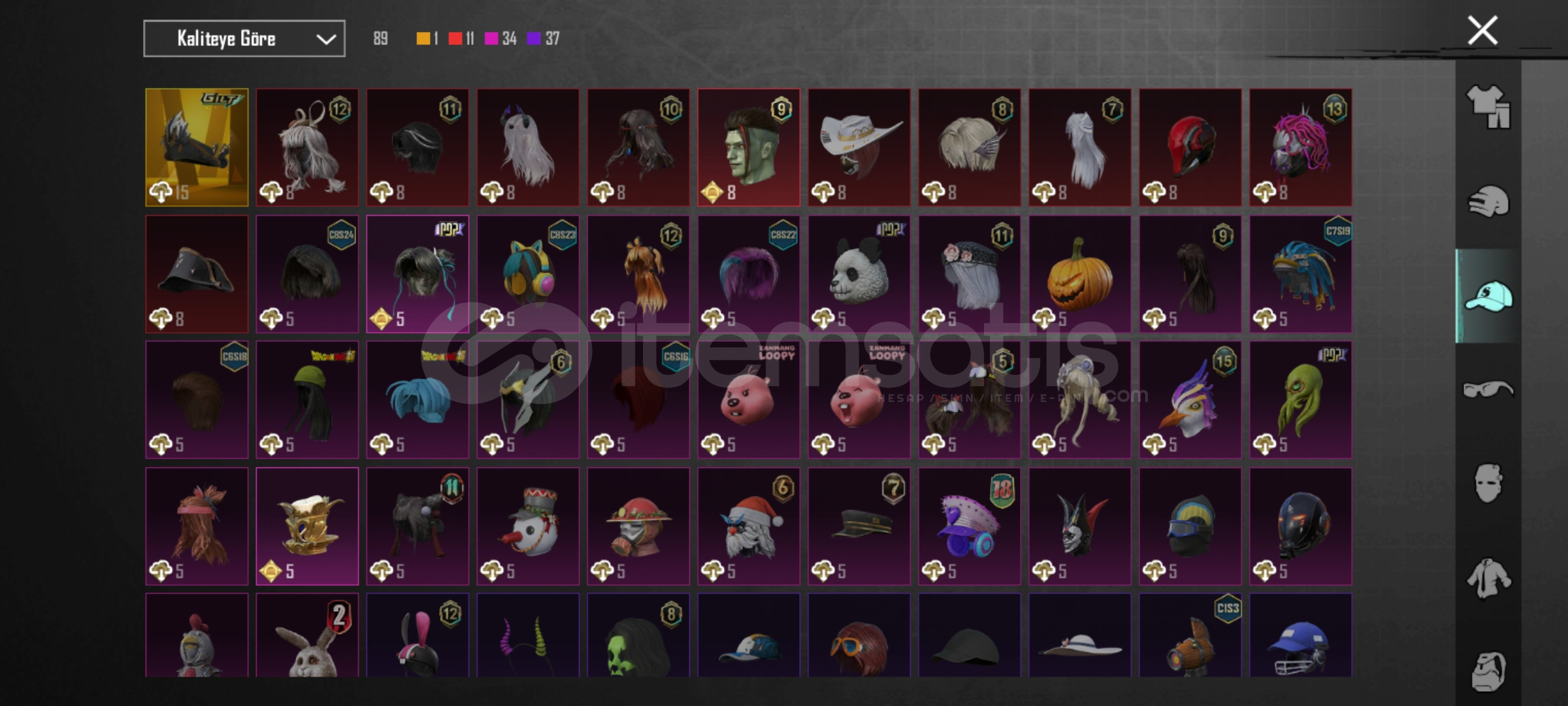The image size is (1568, 706).
Task: Open the face mask category icon
Action: point(1488,483)
